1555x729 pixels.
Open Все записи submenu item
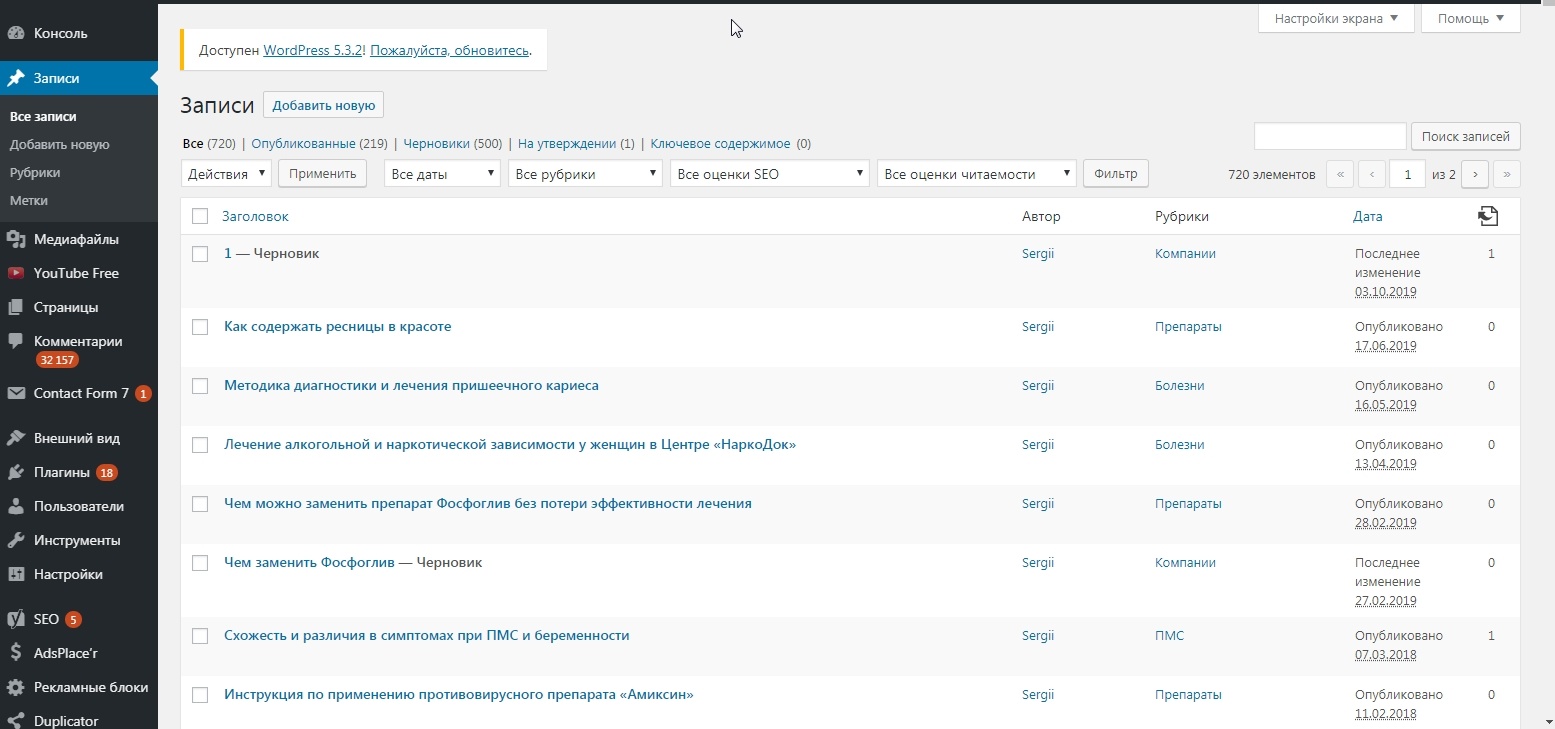[x=43, y=117]
